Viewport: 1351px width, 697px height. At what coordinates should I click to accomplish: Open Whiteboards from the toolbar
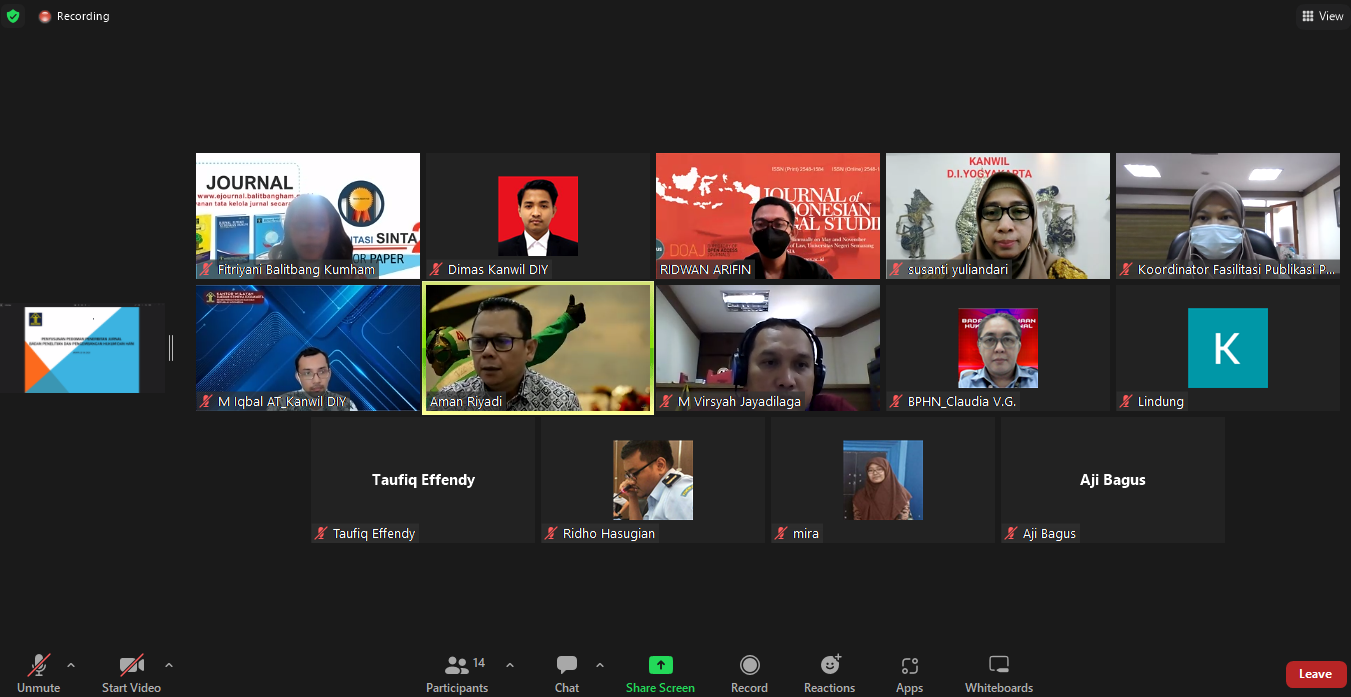tap(998, 666)
